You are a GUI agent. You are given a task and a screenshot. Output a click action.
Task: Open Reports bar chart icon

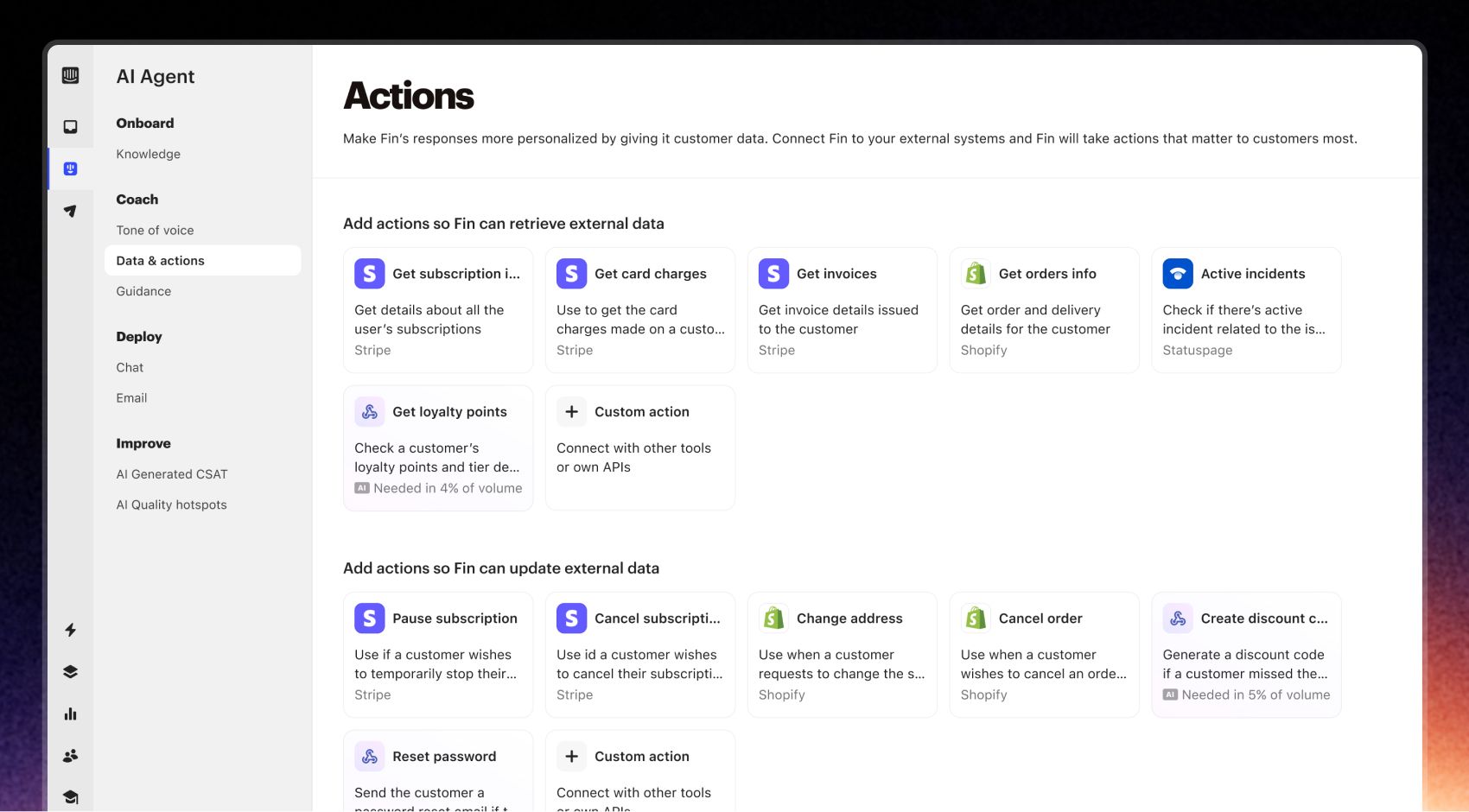(71, 714)
